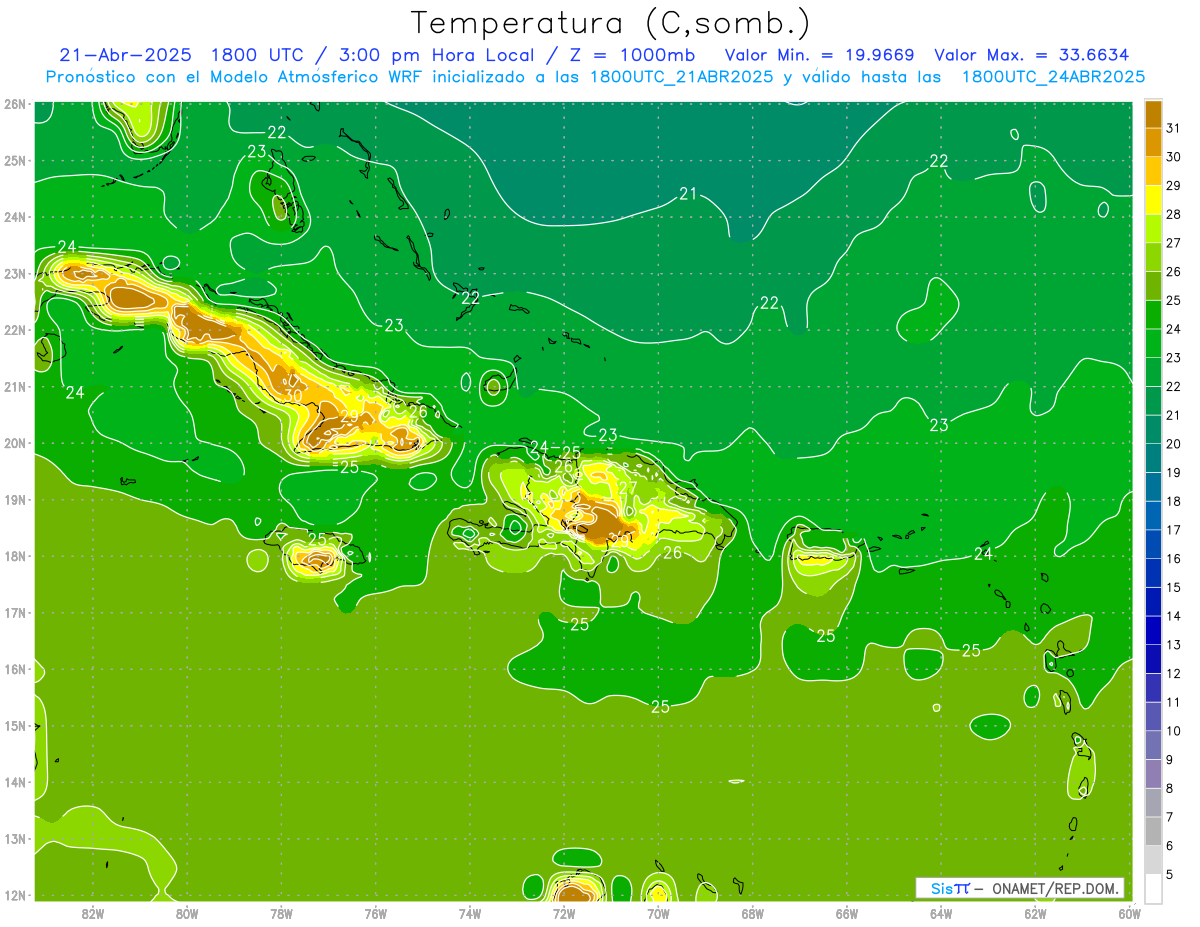Viewport: 1200px width, 927px height.
Task: Pick the purple swatch between legend 9 and 10
Action: click(x=1153, y=745)
